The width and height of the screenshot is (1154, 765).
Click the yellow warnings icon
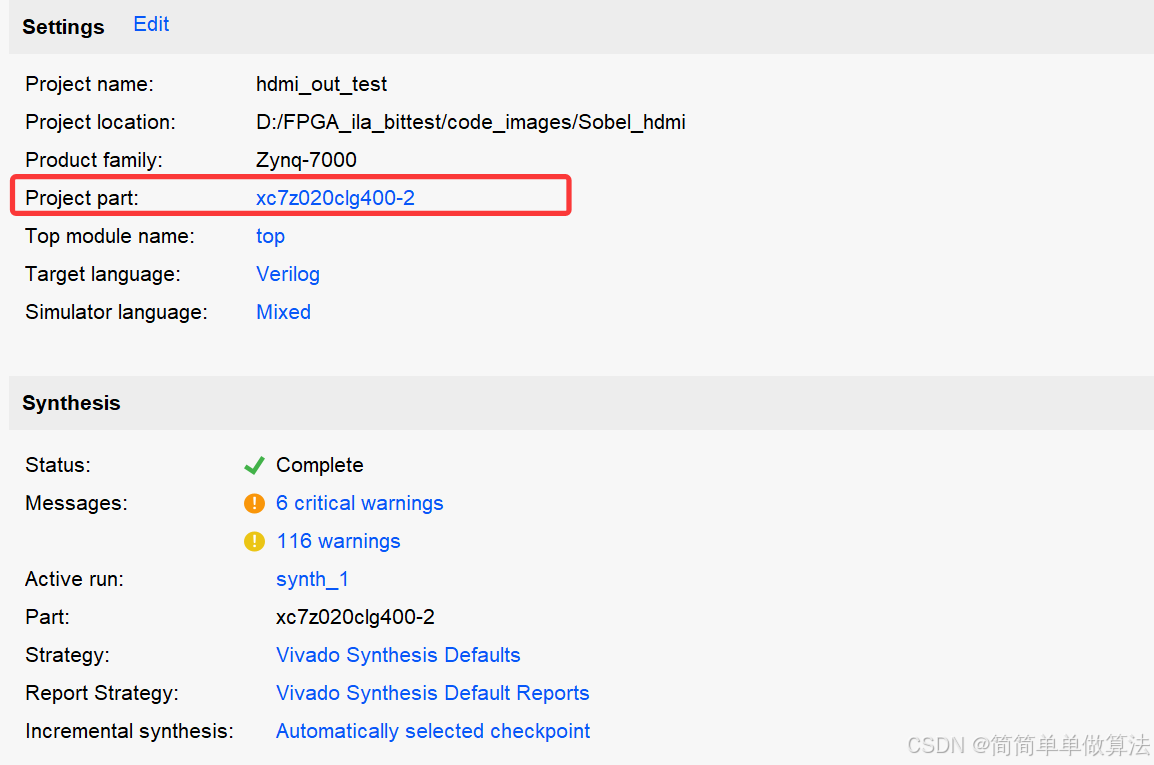point(254,541)
